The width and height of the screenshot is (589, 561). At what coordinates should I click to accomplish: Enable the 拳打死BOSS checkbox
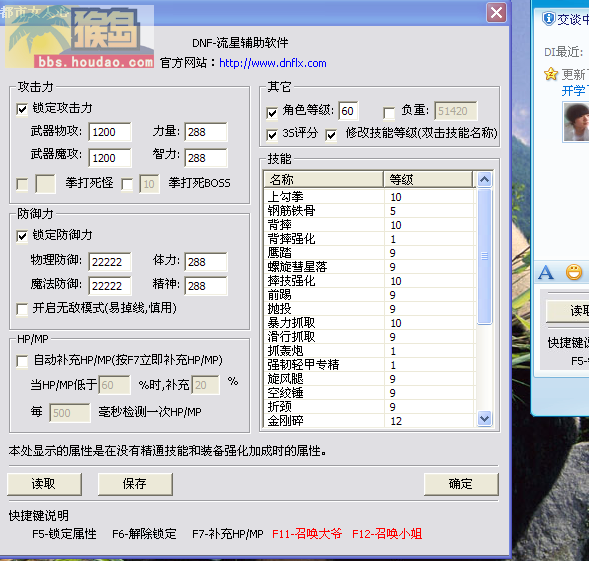[x=127, y=184]
